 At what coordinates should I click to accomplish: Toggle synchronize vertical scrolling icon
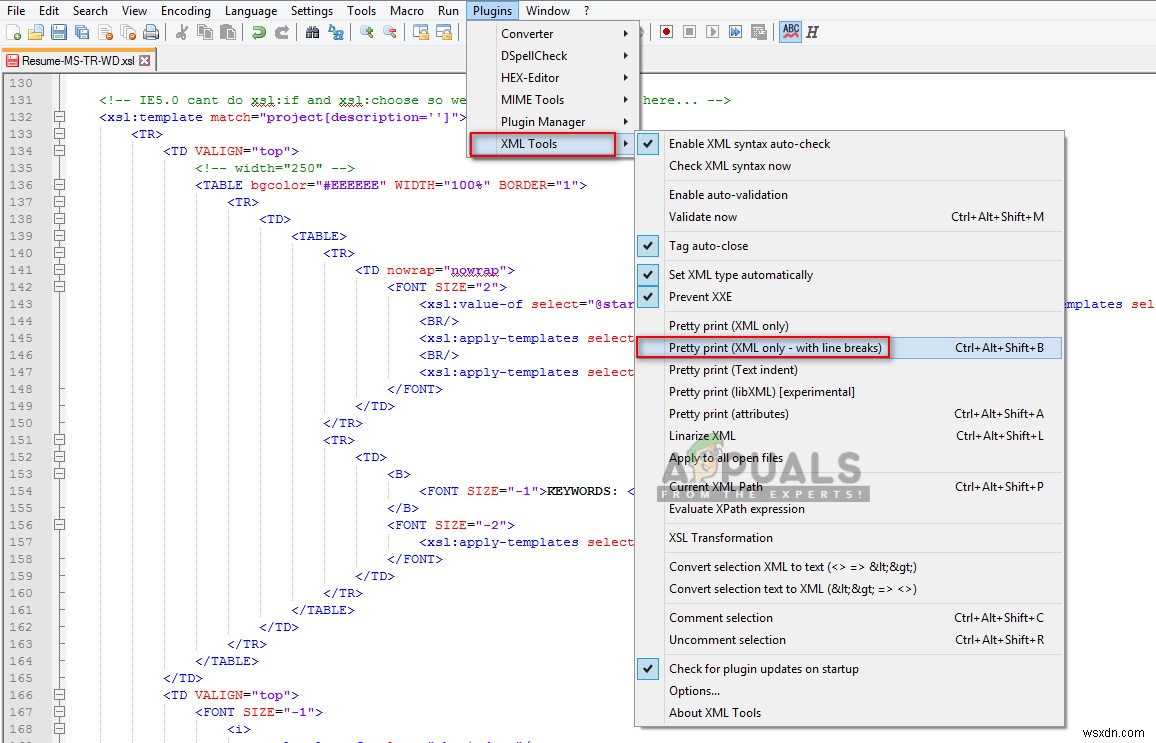(421, 32)
